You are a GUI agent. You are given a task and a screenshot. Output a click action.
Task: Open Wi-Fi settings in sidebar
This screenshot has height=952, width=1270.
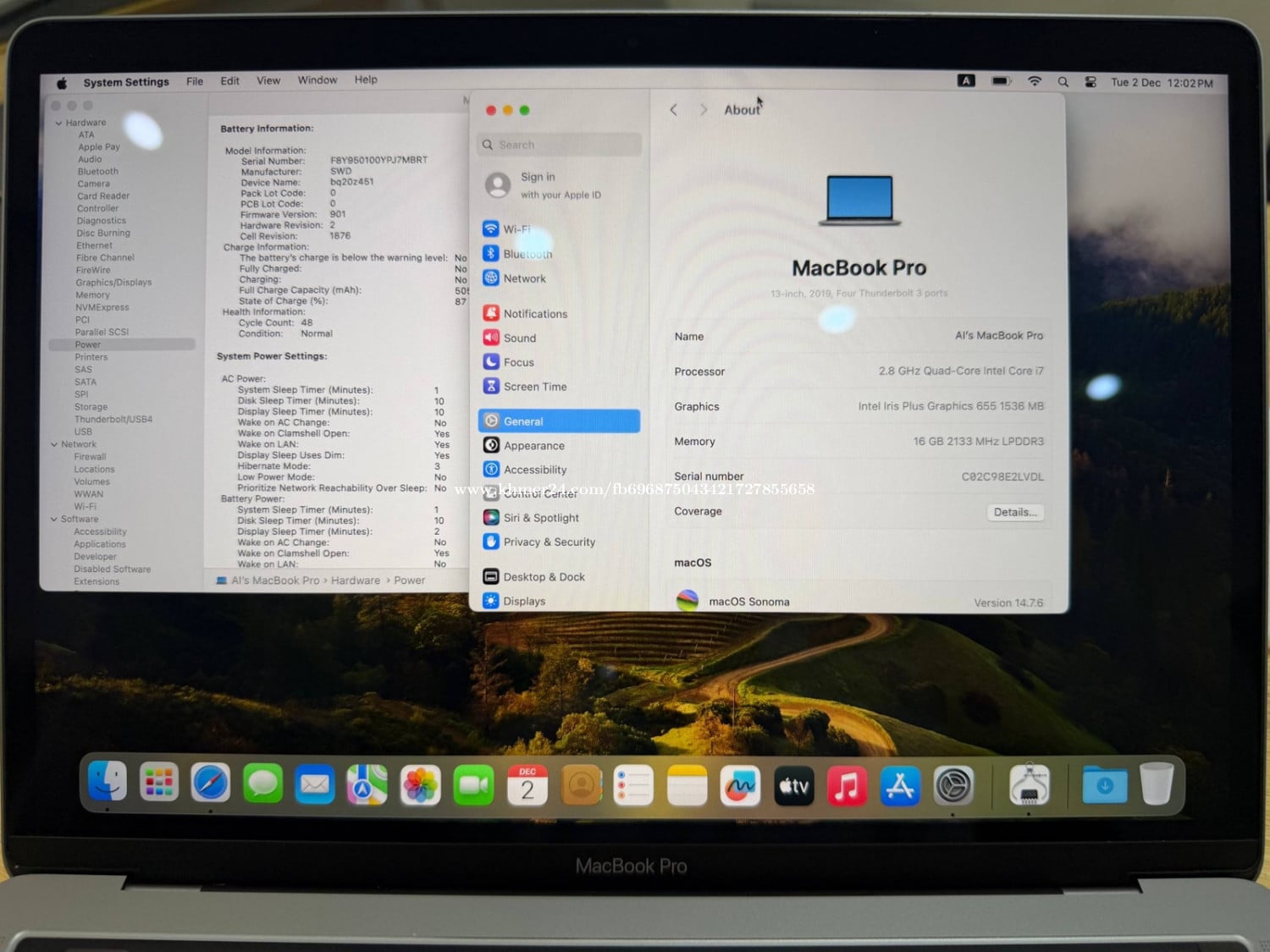tap(516, 229)
